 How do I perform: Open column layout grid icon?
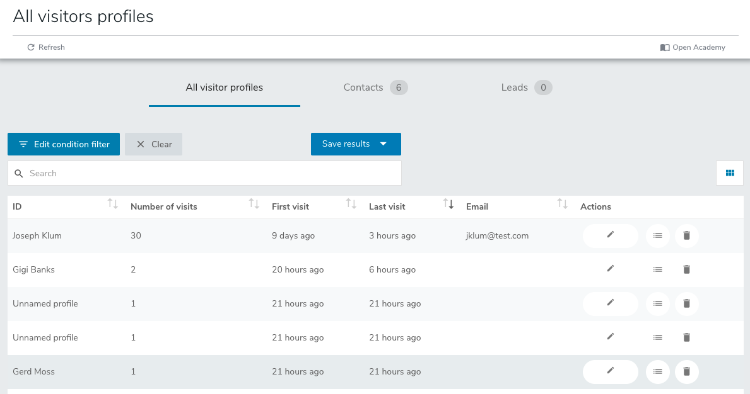[x=730, y=173]
